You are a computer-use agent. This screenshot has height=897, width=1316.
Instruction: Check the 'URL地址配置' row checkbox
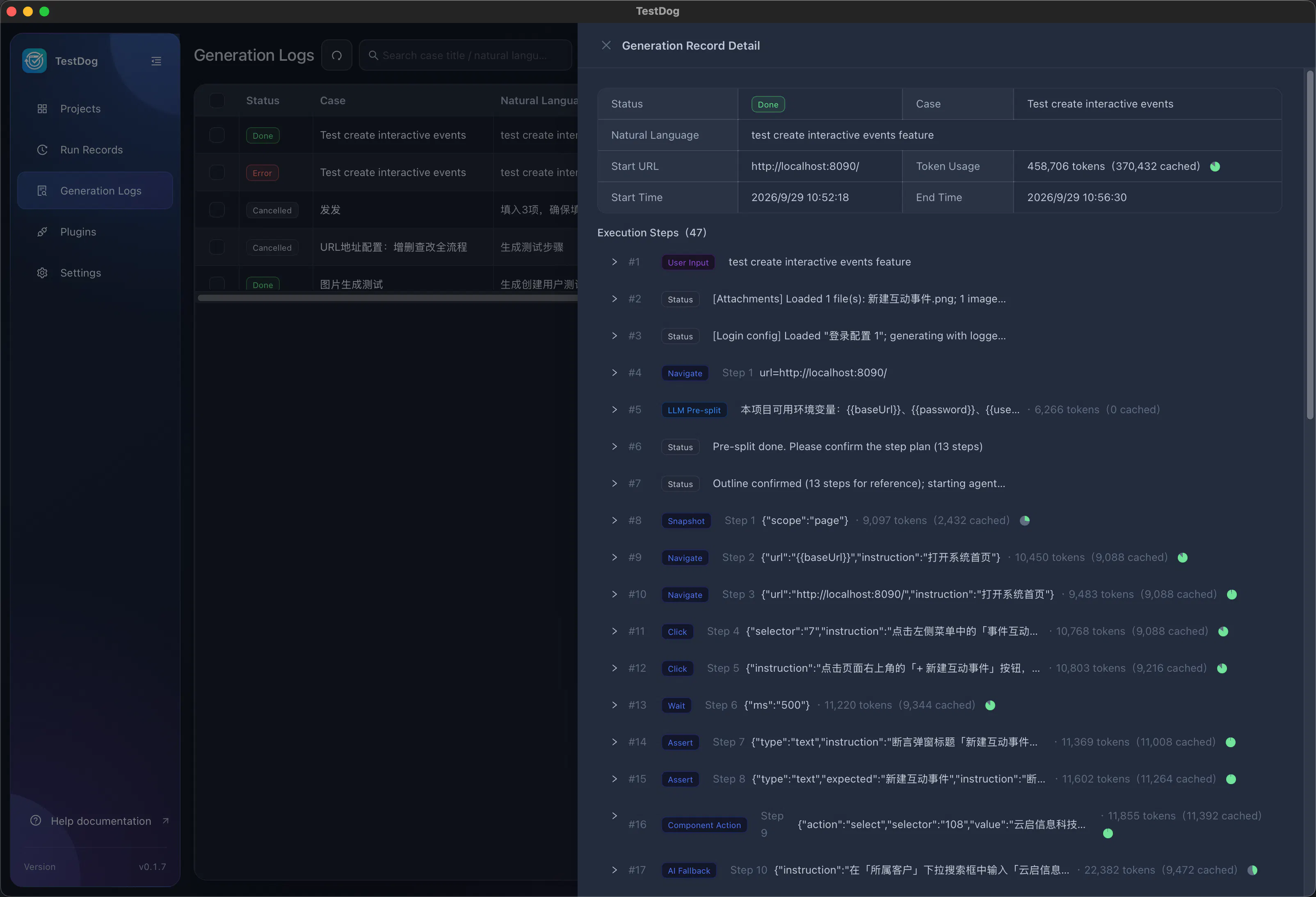(x=217, y=247)
